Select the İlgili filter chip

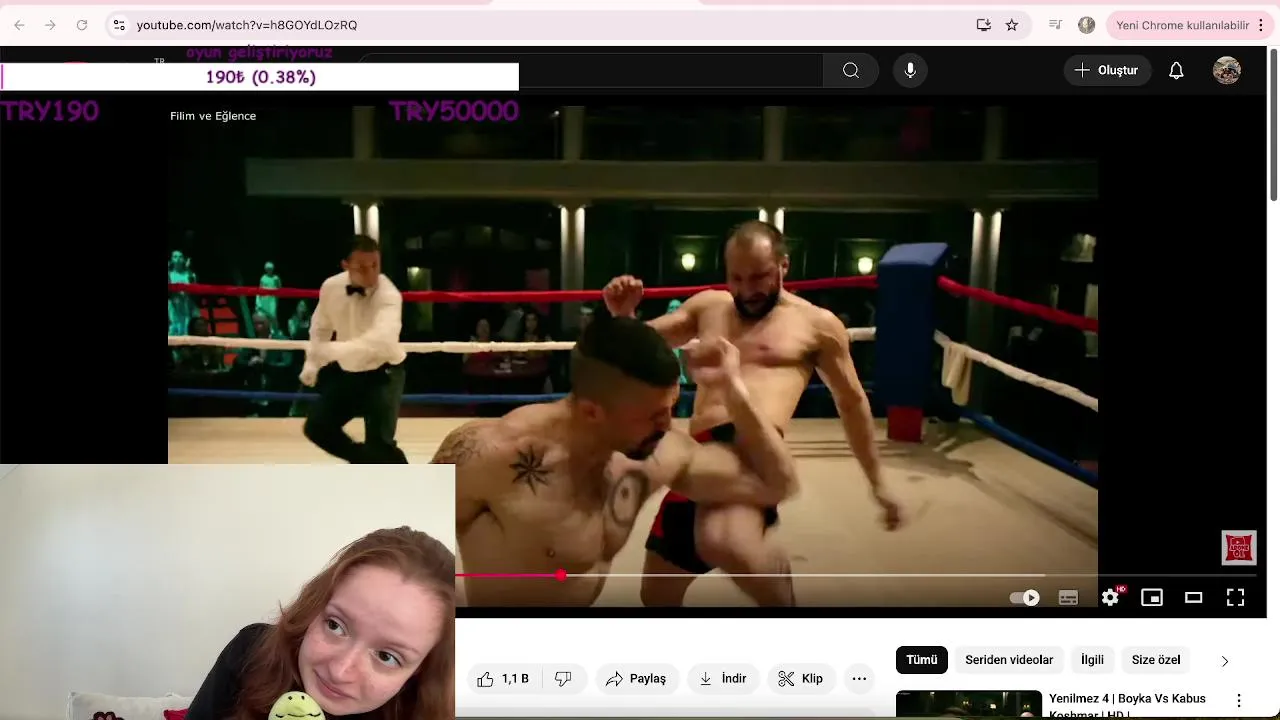click(x=1092, y=660)
